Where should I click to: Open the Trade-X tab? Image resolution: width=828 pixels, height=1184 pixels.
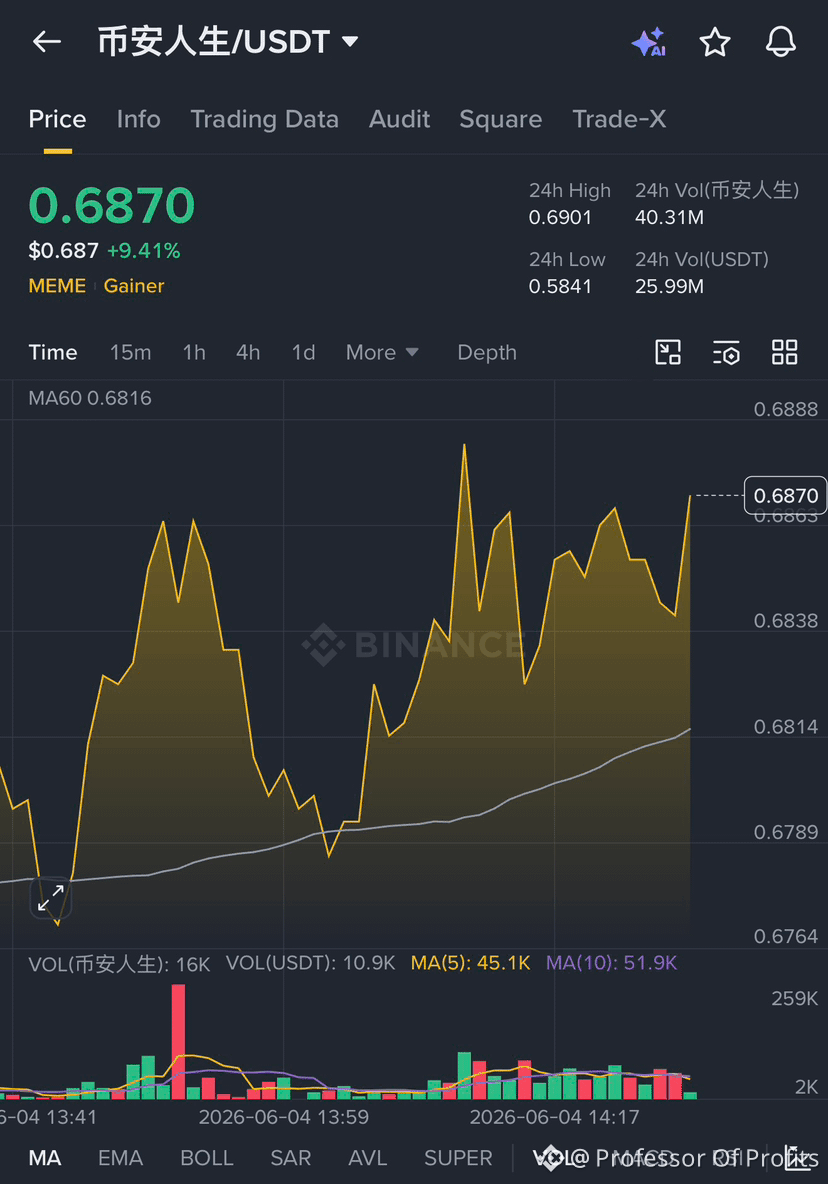(619, 119)
